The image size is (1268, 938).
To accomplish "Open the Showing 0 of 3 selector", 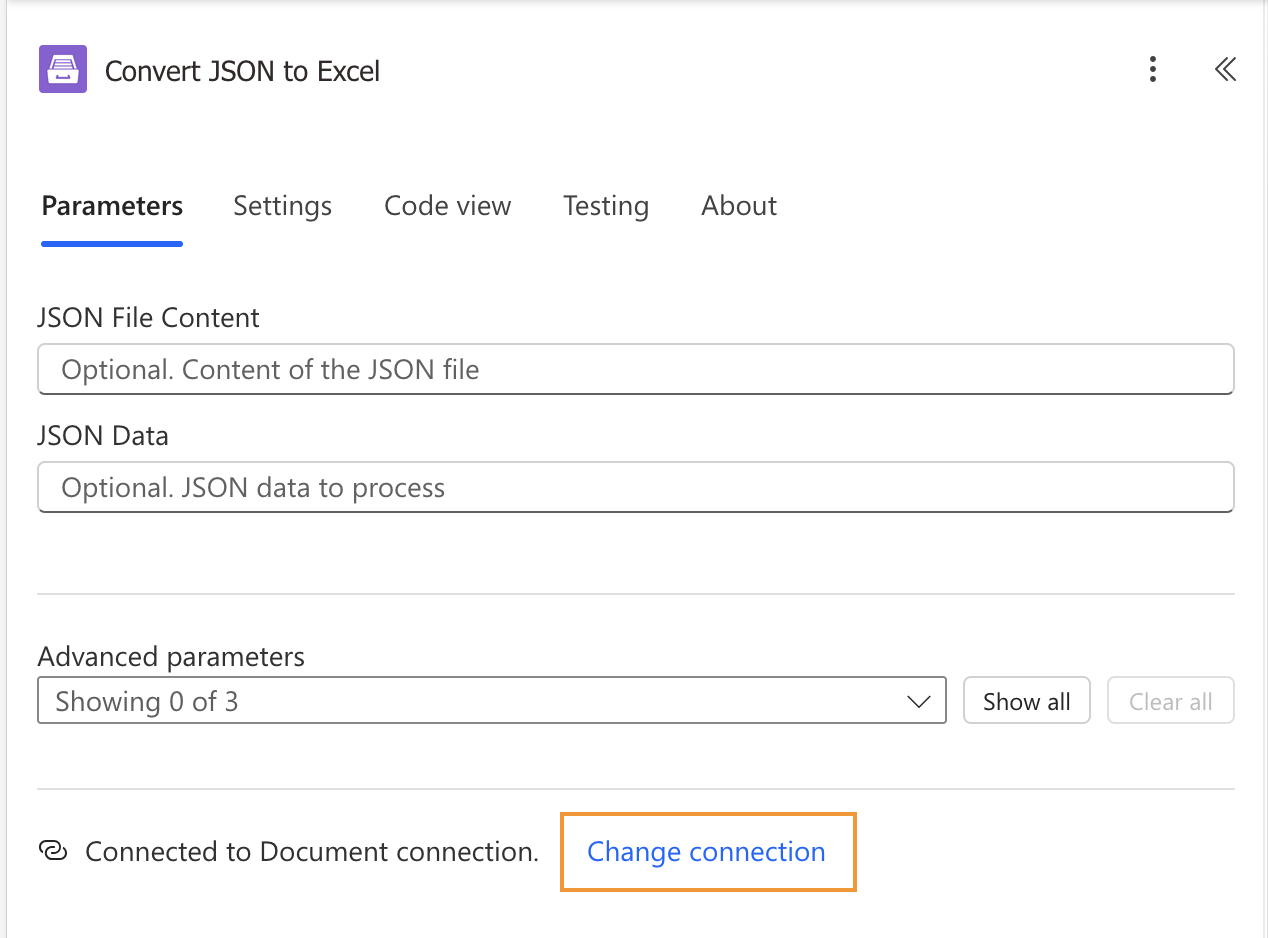I will 492,700.
